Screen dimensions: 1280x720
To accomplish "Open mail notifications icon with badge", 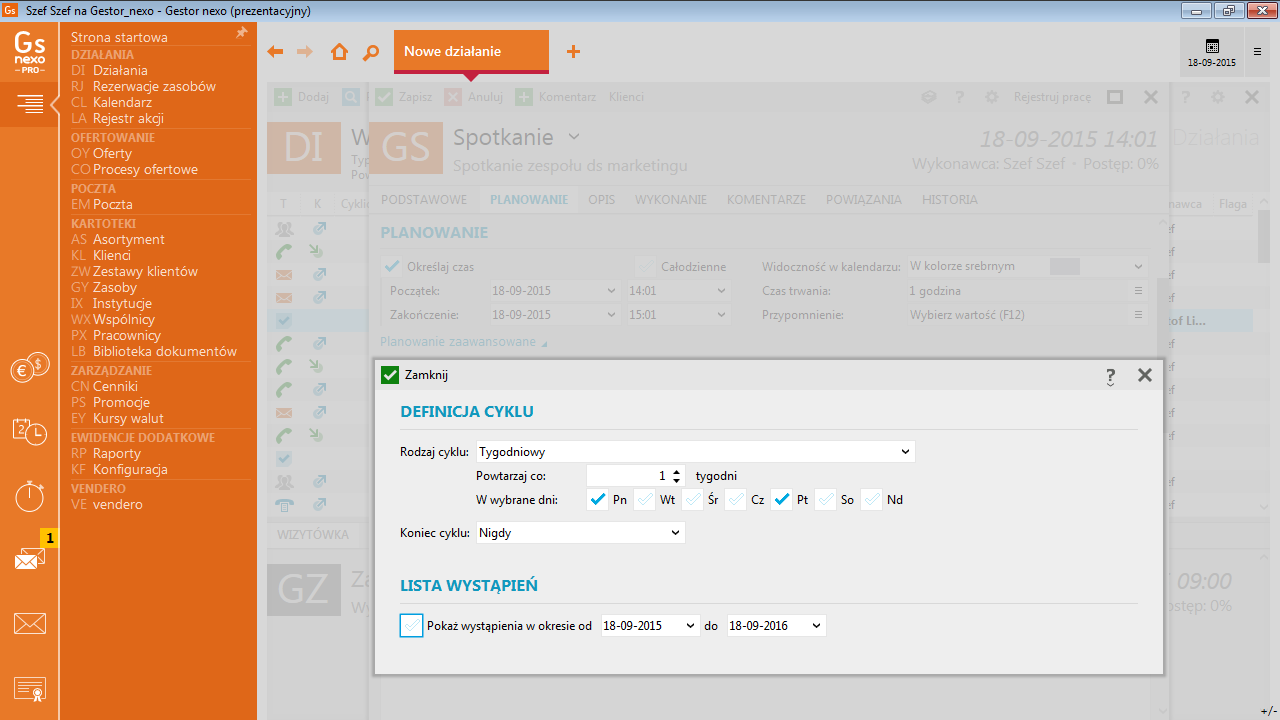I will point(29,559).
